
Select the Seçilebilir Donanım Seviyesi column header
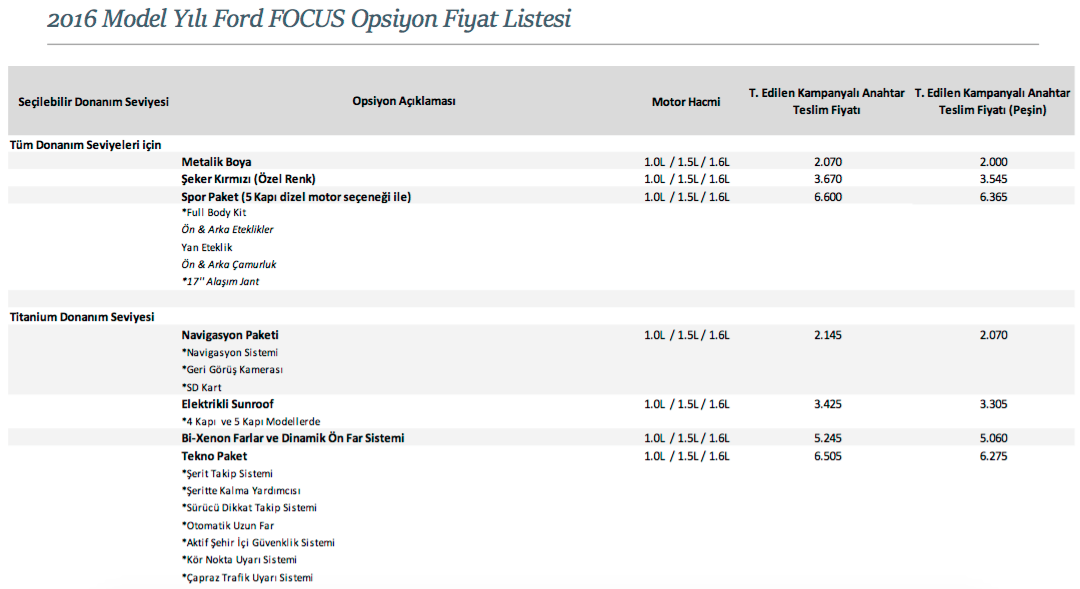pos(94,102)
